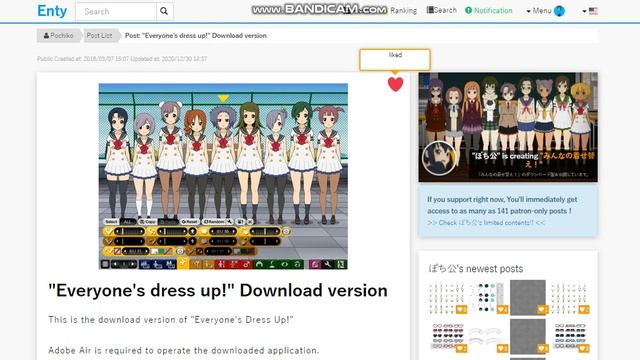
Task: Open the Ranking menu item
Action: tap(403, 11)
